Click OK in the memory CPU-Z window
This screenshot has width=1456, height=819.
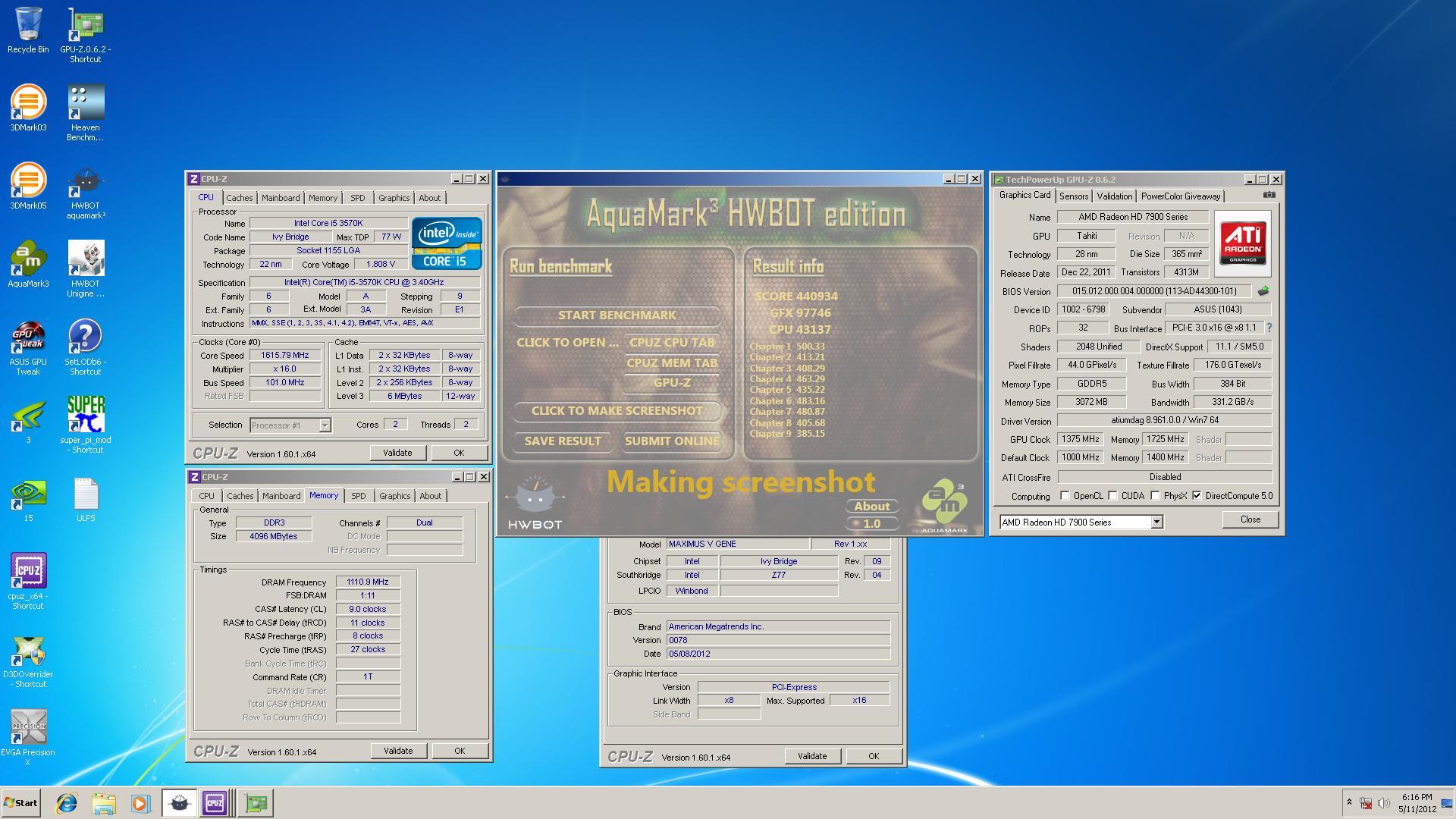460,751
